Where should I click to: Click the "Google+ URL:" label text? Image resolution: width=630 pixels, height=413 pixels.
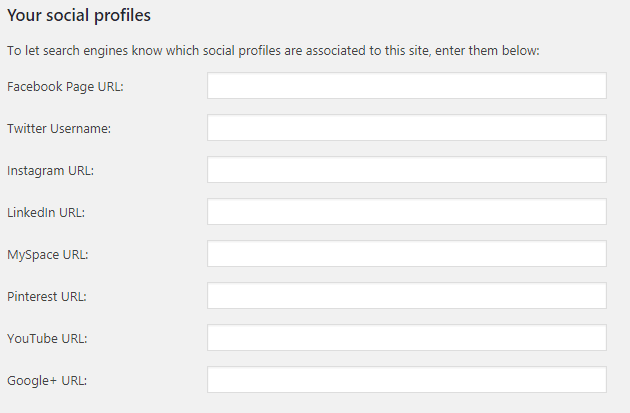[46, 381]
